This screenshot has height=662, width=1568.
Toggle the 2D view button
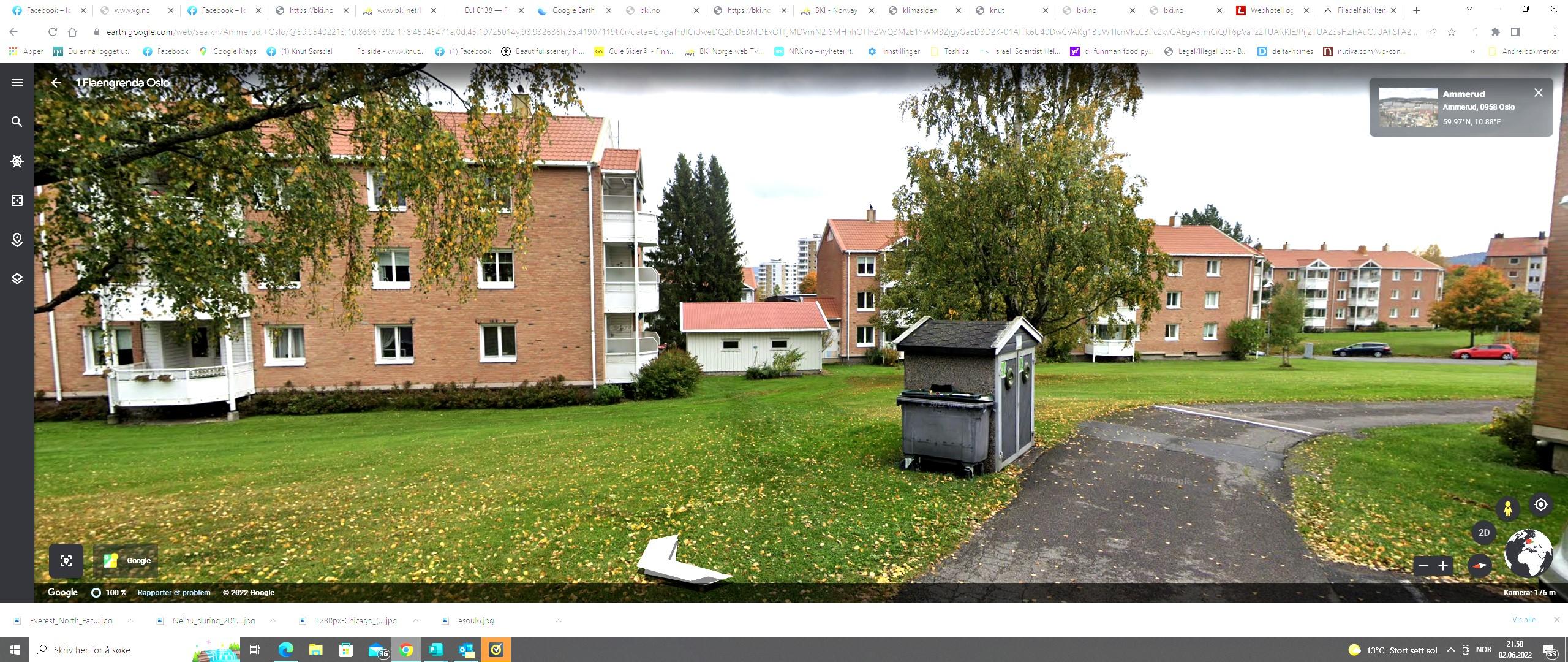point(1483,533)
